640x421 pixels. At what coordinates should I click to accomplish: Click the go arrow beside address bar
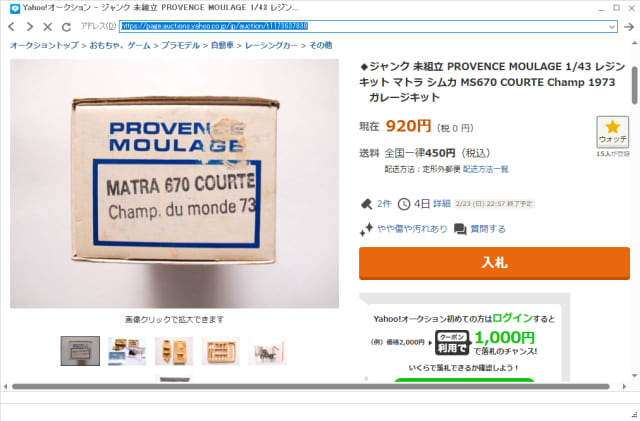(629, 27)
